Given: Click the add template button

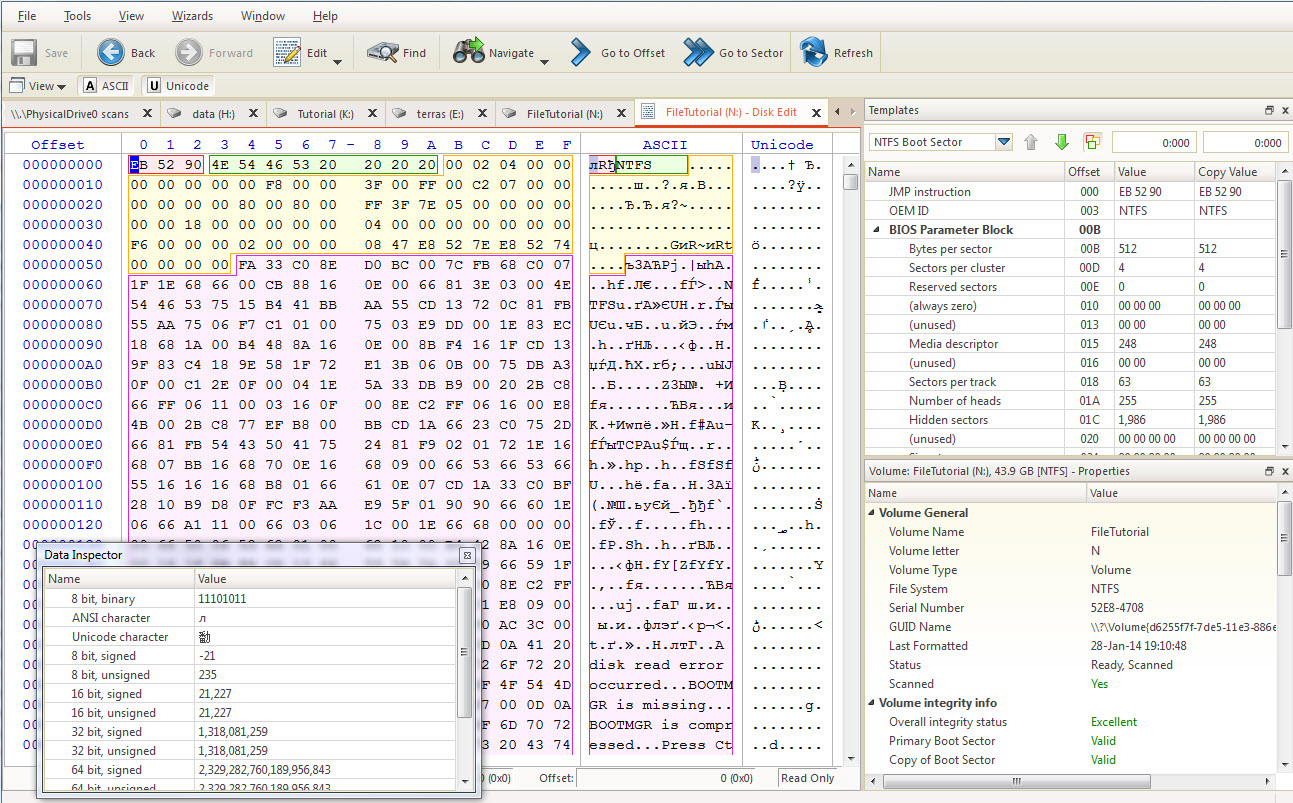Looking at the screenshot, I should coord(1092,141).
